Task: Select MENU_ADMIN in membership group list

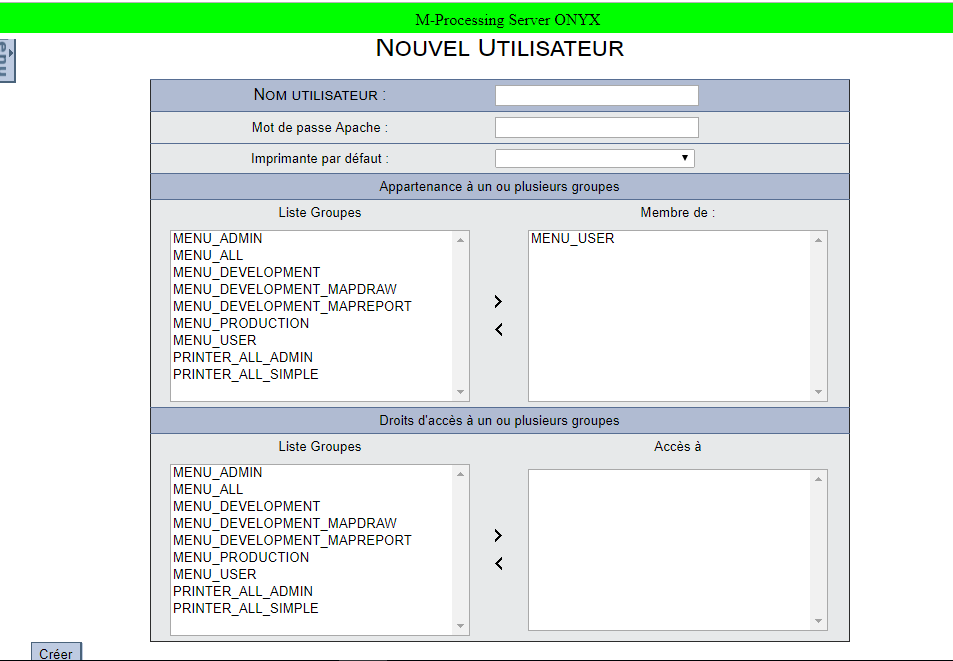Action: (218, 239)
